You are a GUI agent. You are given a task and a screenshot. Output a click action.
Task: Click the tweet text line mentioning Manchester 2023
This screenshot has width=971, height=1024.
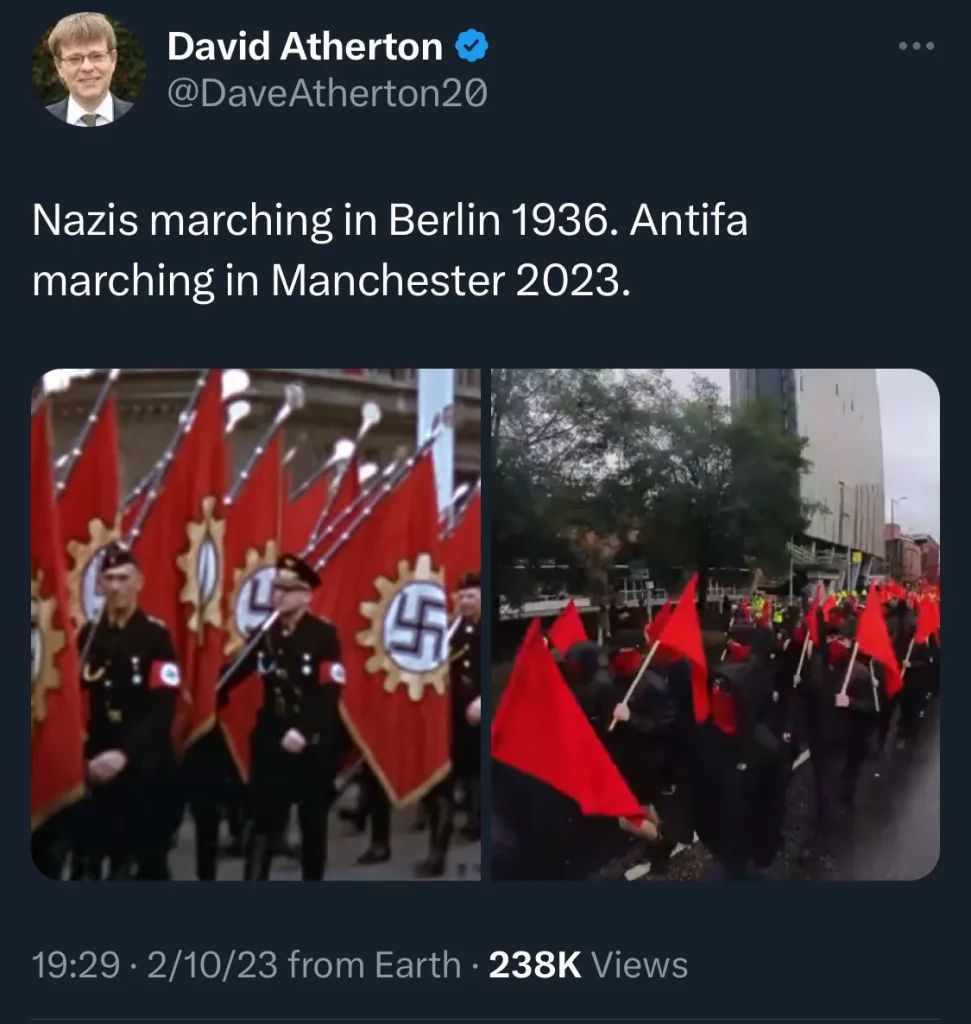click(x=332, y=281)
